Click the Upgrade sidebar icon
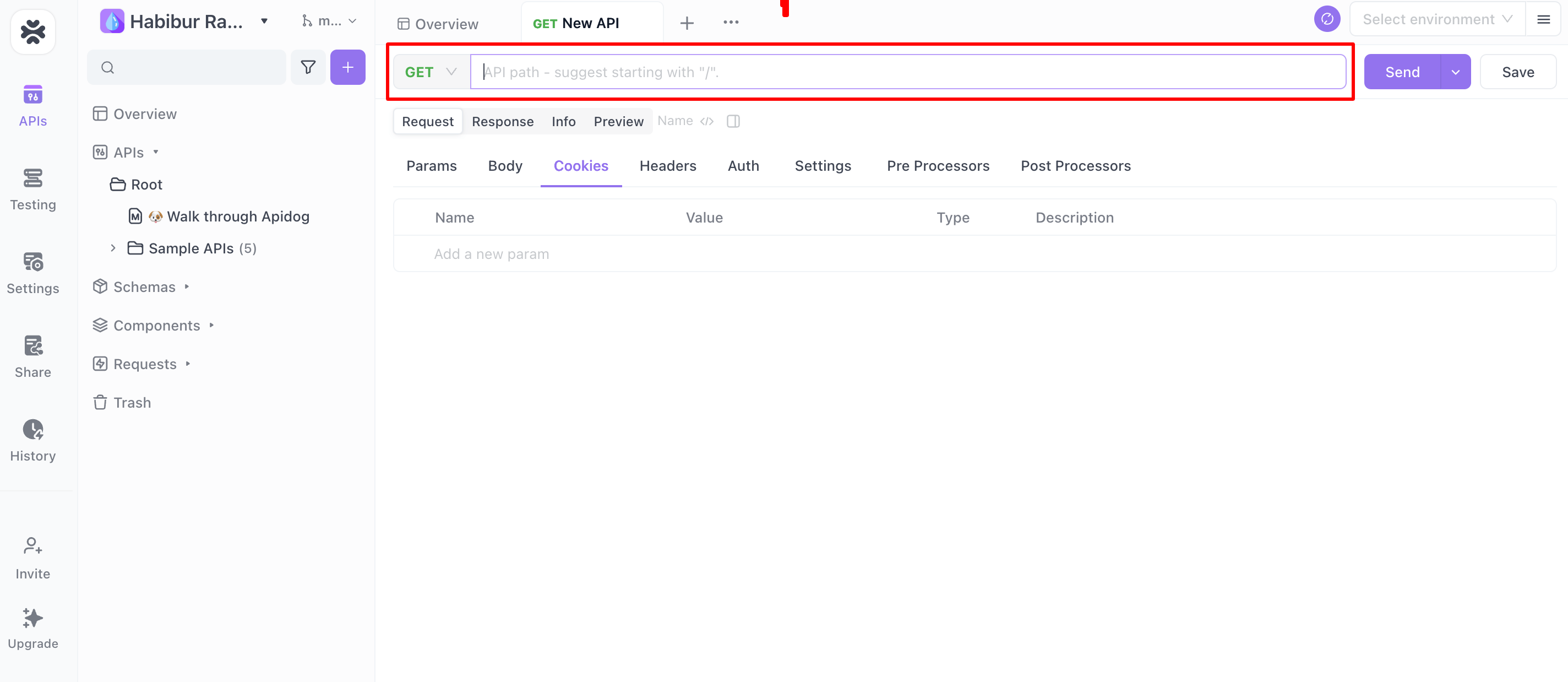 [x=32, y=618]
